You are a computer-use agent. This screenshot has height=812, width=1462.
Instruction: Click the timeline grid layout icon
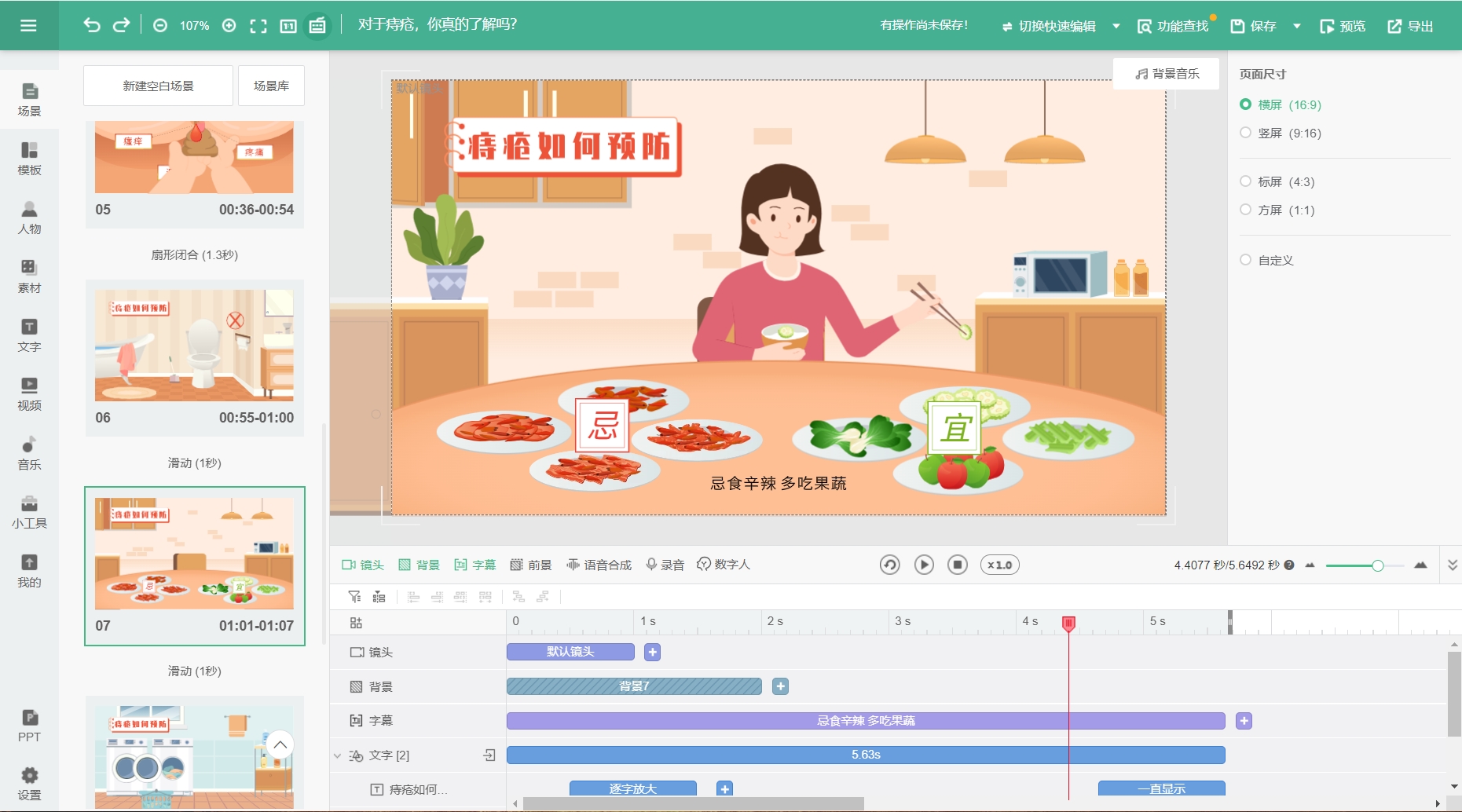pos(356,623)
